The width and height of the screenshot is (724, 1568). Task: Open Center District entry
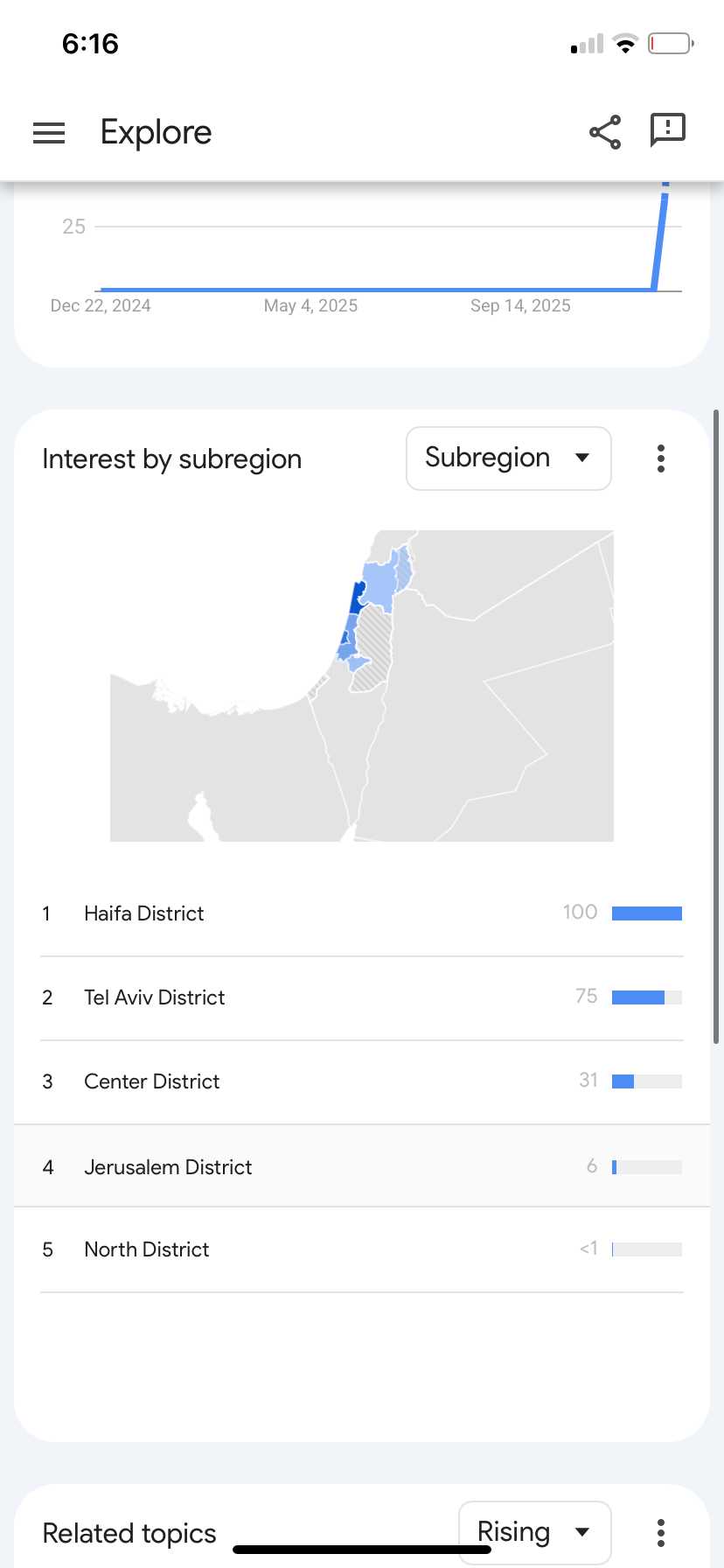click(x=152, y=1081)
